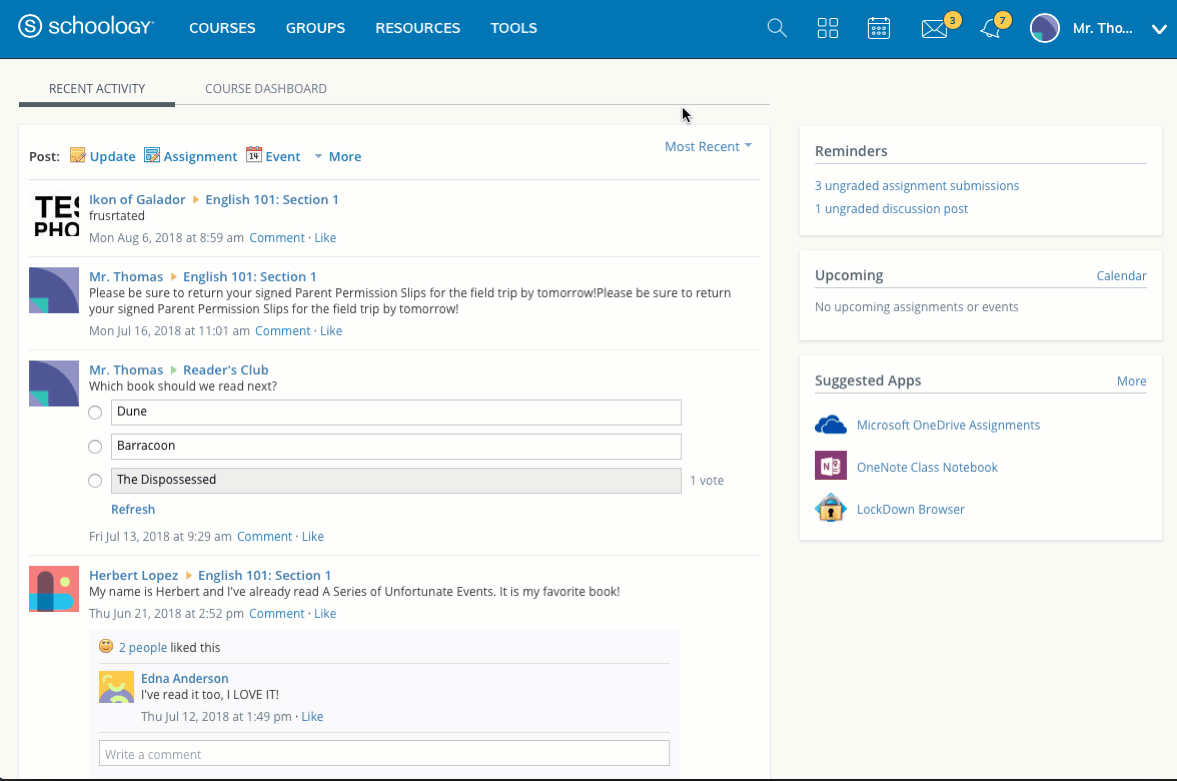Open Microsoft OneDrive Assignments
Screen dimensions: 1177x781
click(948, 425)
